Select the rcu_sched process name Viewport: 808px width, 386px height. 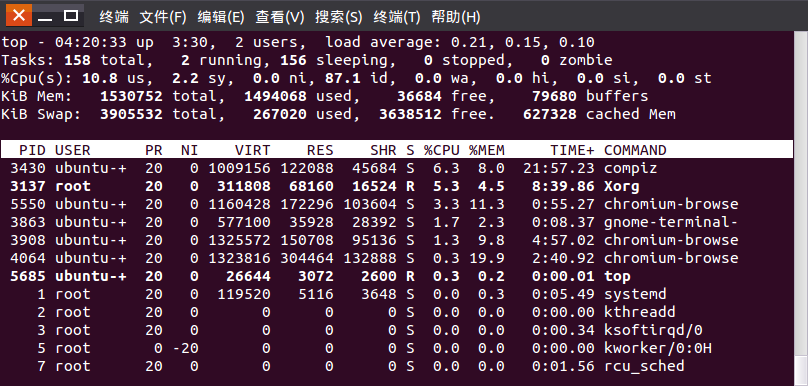pyautogui.click(x=644, y=366)
